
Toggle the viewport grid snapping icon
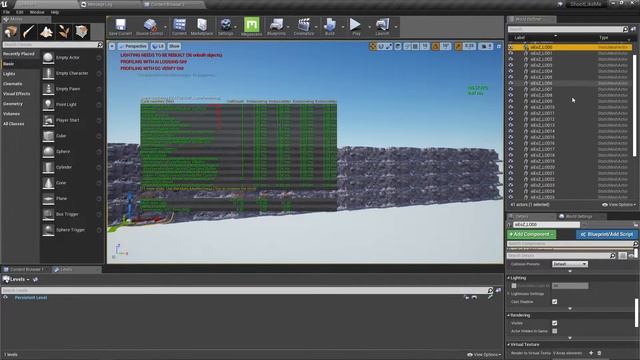click(x=415, y=47)
